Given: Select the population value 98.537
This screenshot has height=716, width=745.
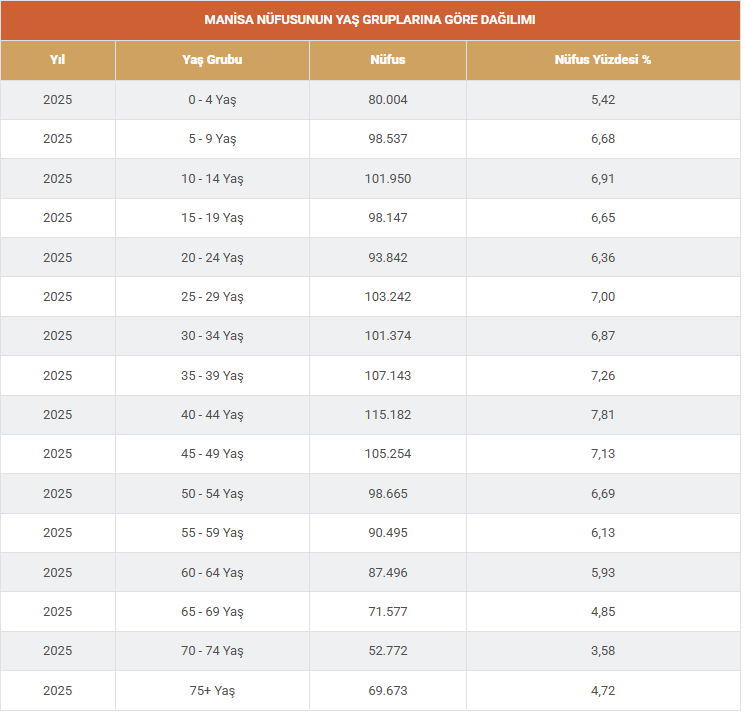Looking at the screenshot, I should point(388,139).
